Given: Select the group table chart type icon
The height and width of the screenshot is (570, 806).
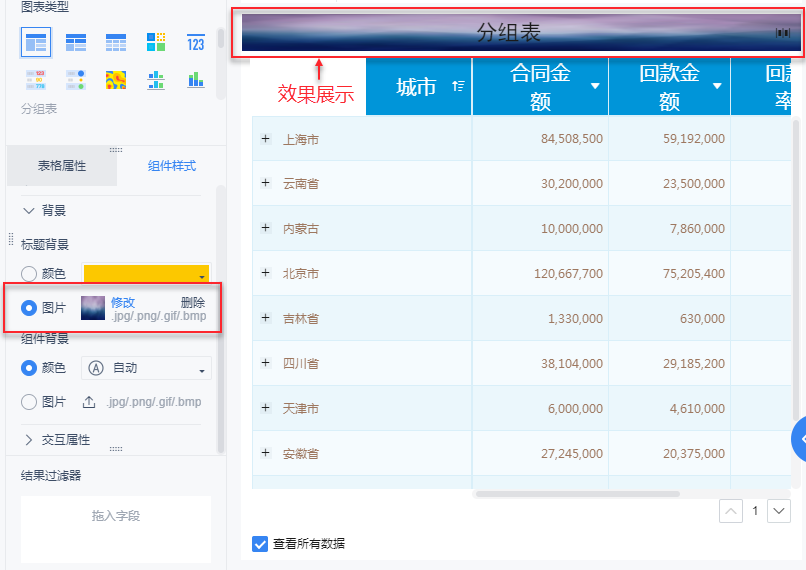Looking at the screenshot, I should [36, 42].
